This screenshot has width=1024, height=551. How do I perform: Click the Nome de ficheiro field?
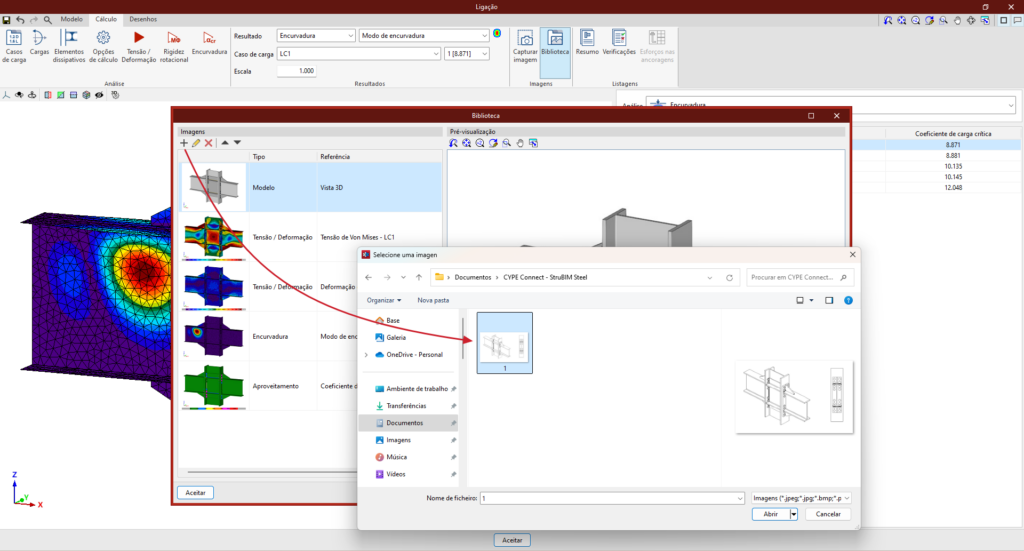click(612, 498)
